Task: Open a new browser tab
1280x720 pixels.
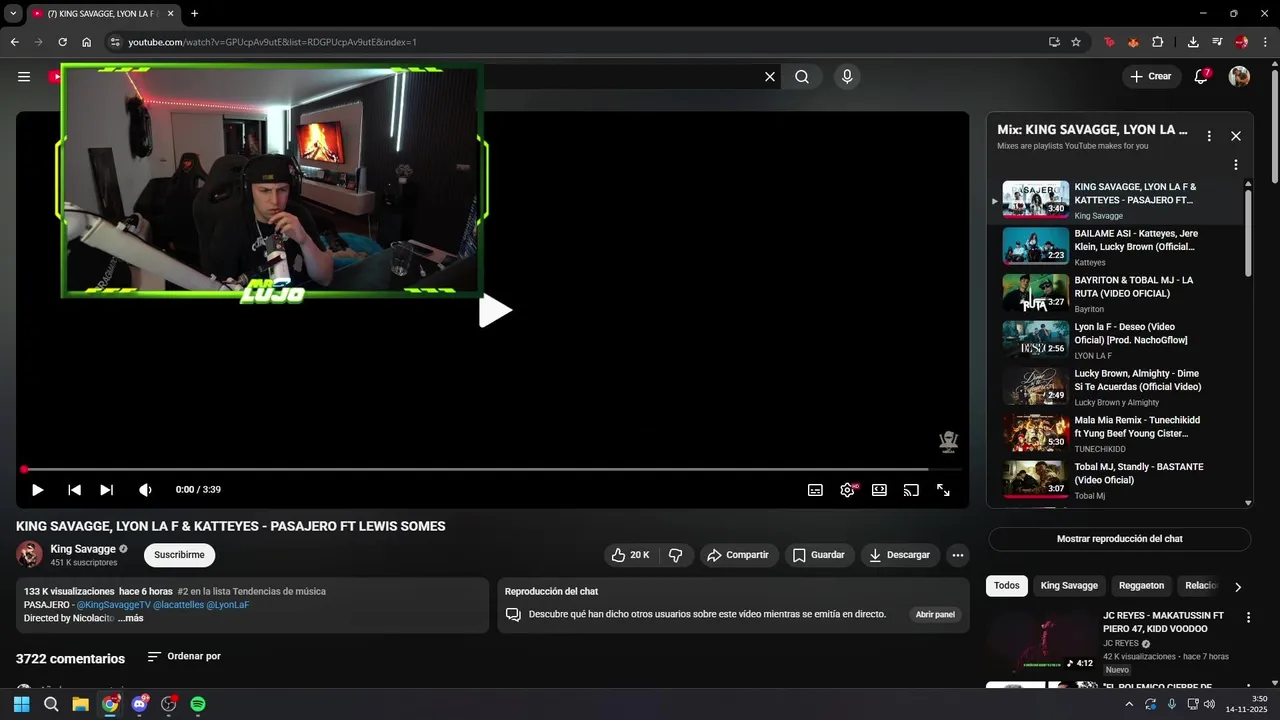Action: 194,14
